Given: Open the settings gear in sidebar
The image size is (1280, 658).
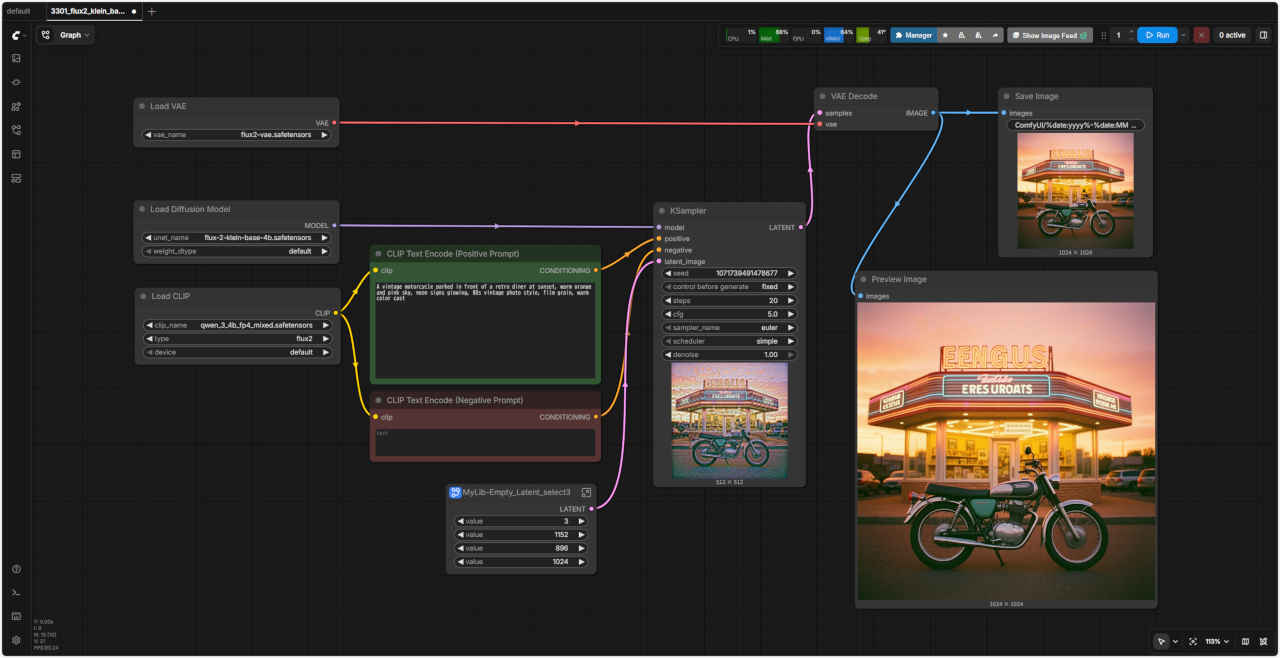Looking at the screenshot, I should pyautogui.click(x=16, y=640).
